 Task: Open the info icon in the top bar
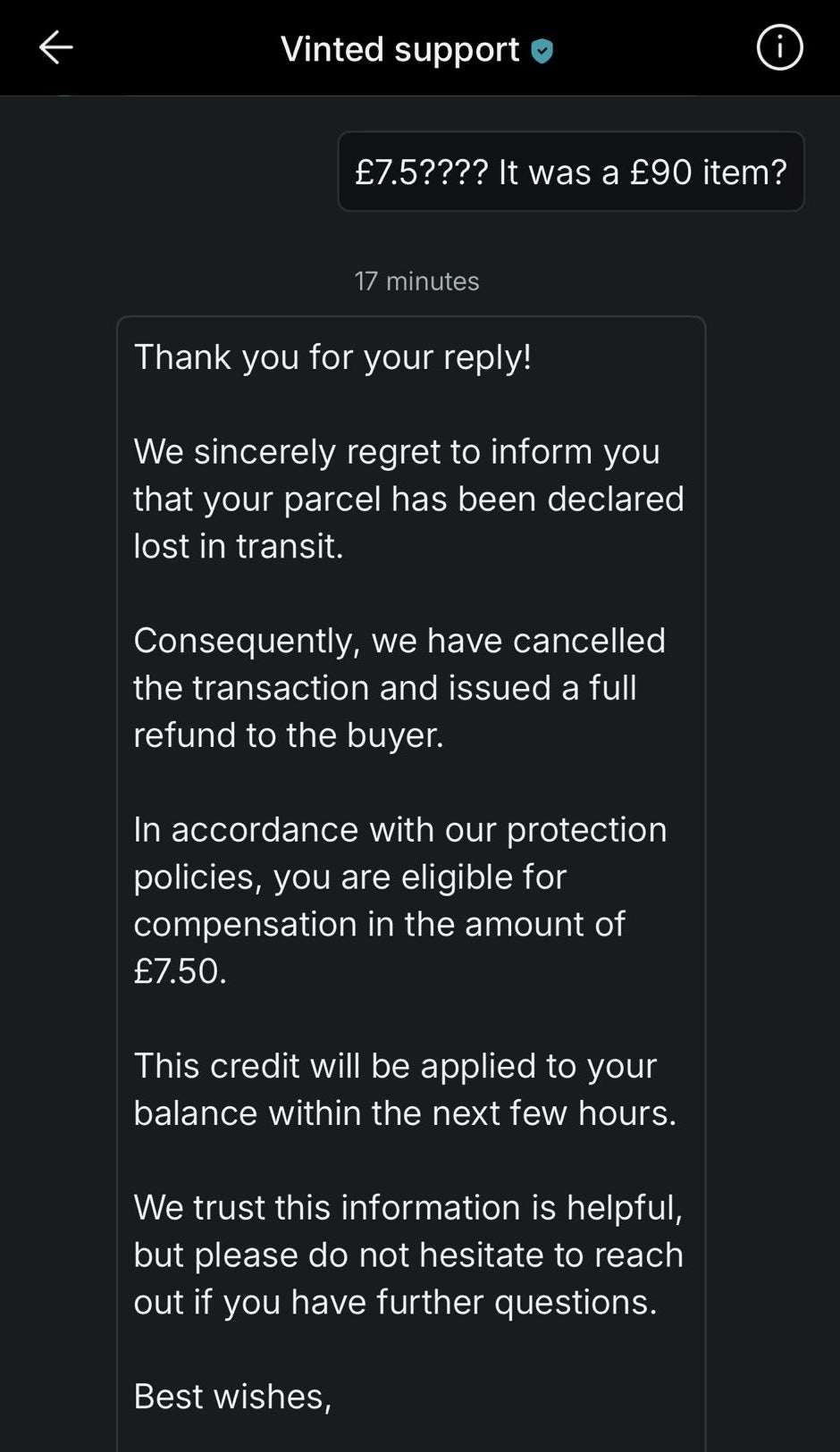click(x=779, y=48)
